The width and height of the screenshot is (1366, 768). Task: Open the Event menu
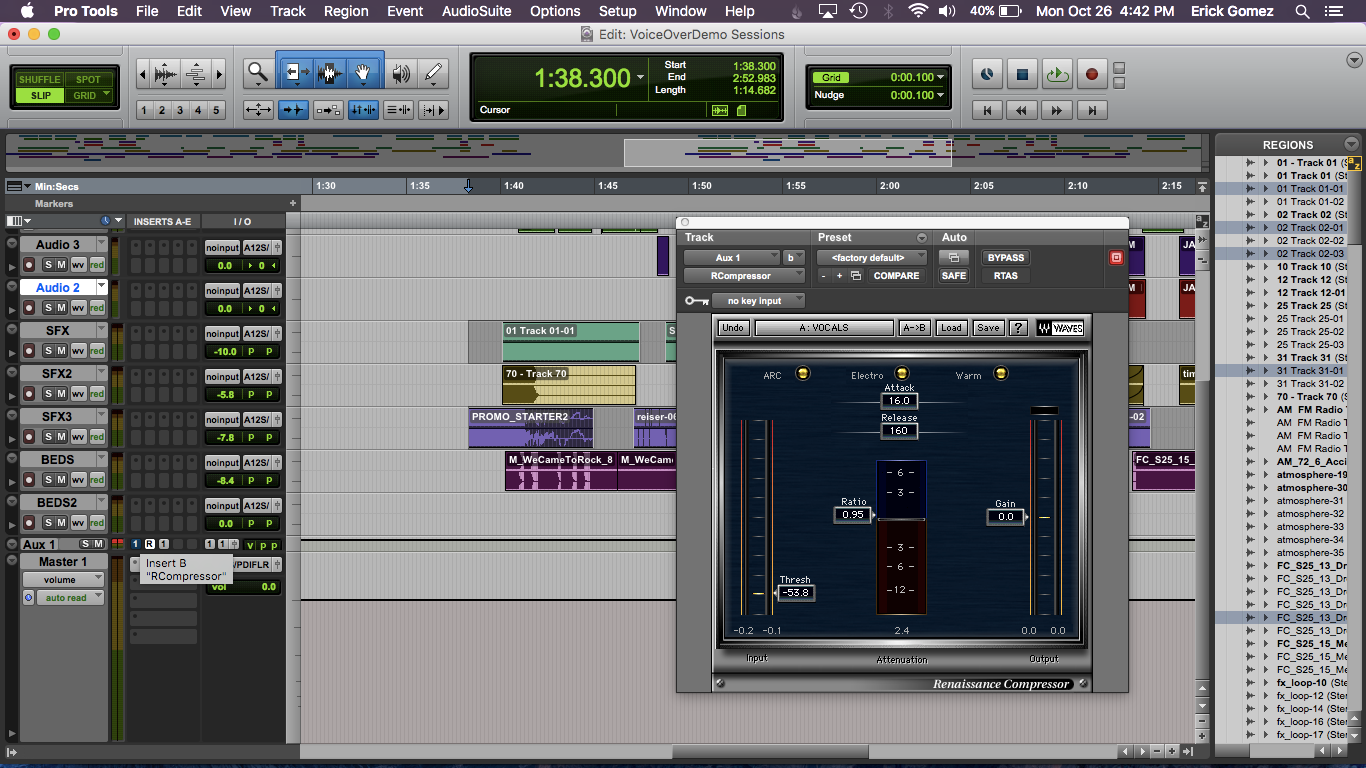405,11
